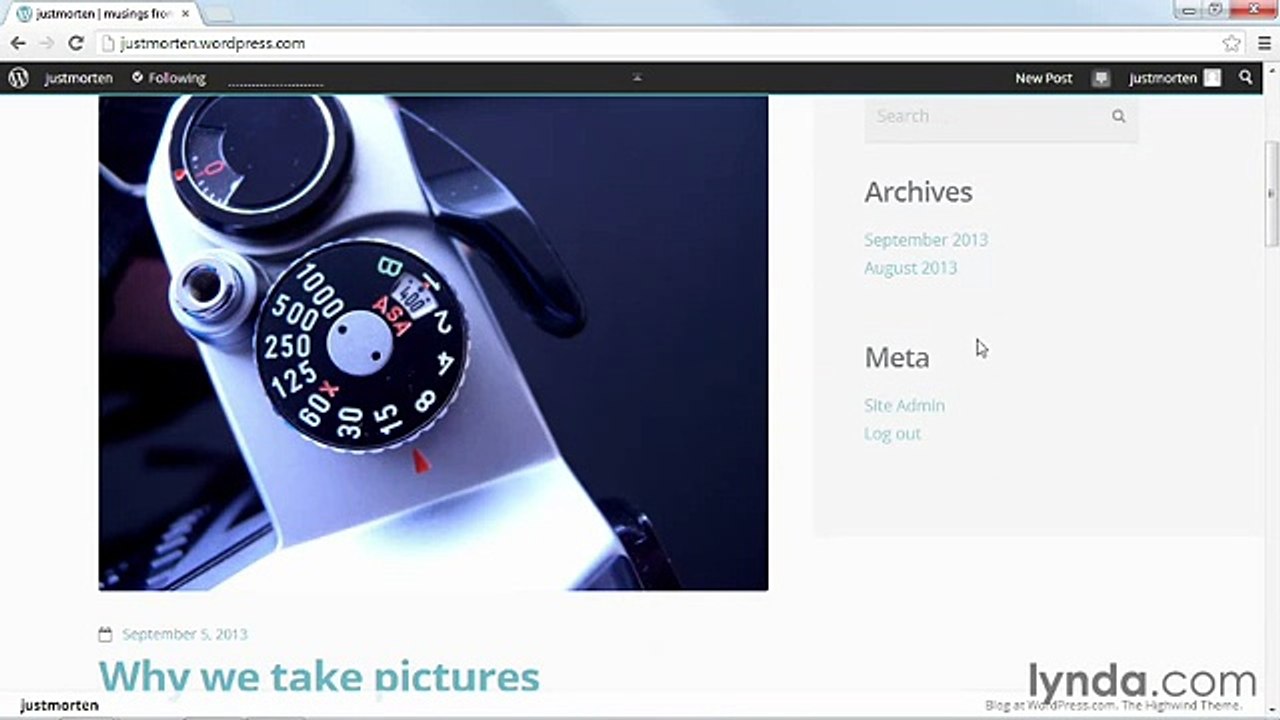The image size is (1280, 720).
Task: Click the sidebar search magnifier icon
Action: click(1118, 116)
